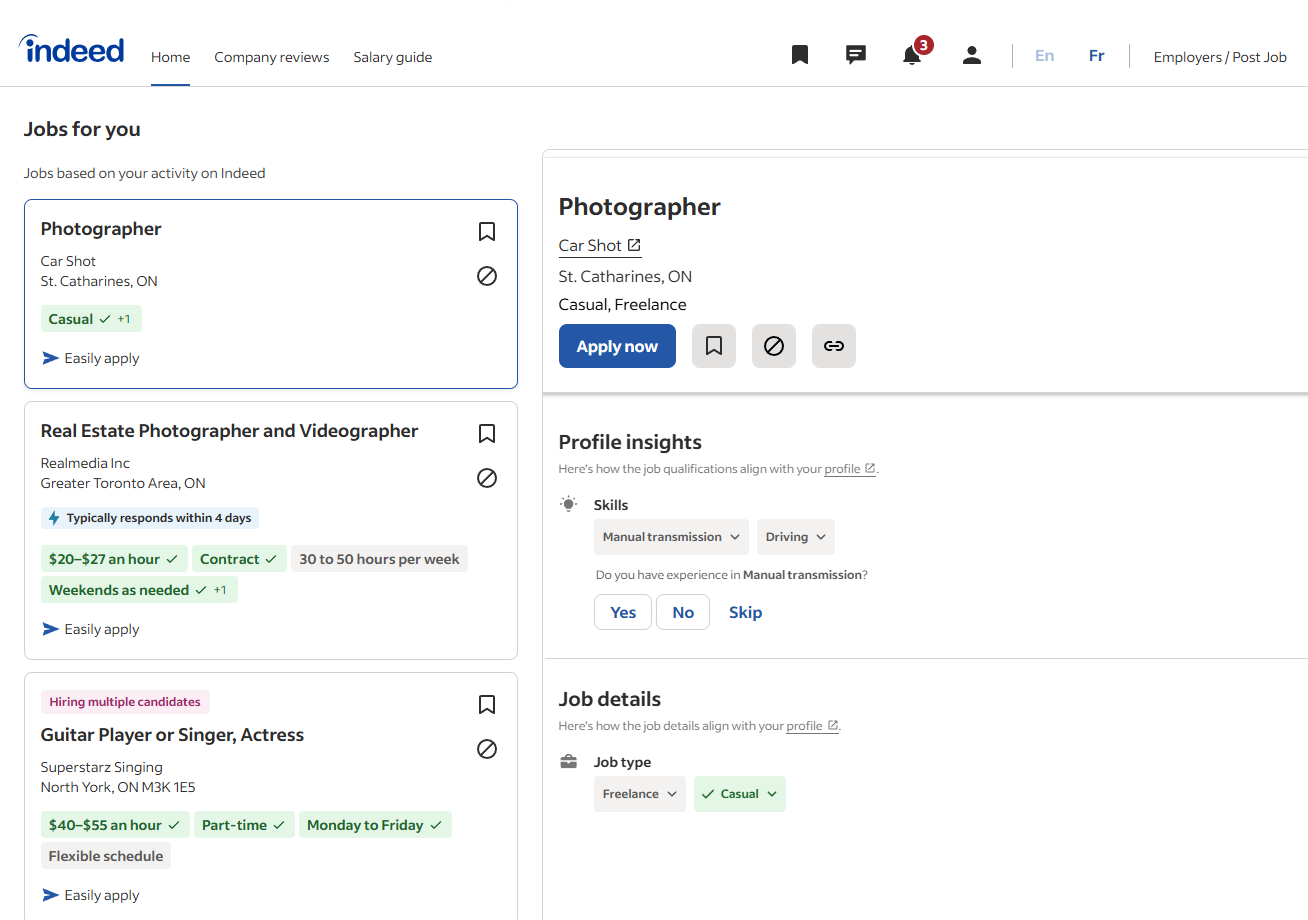Open the profile account icon
1308x920 pixels.
pyautogui.click(x=972, y=55)
